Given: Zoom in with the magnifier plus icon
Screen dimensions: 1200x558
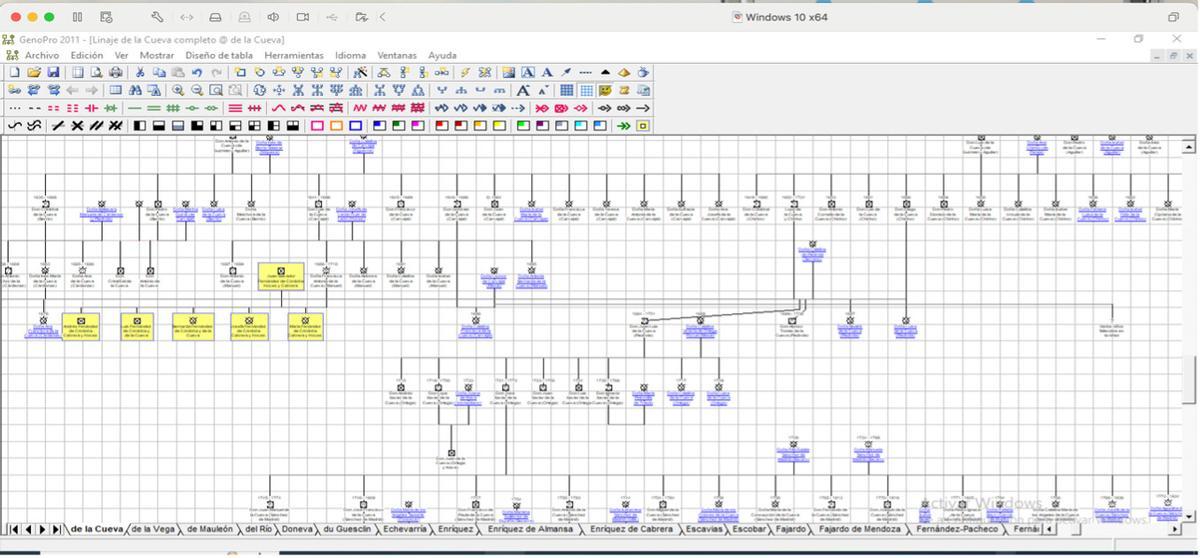Looking at the screenshot, I should click(x=178, y=90).
